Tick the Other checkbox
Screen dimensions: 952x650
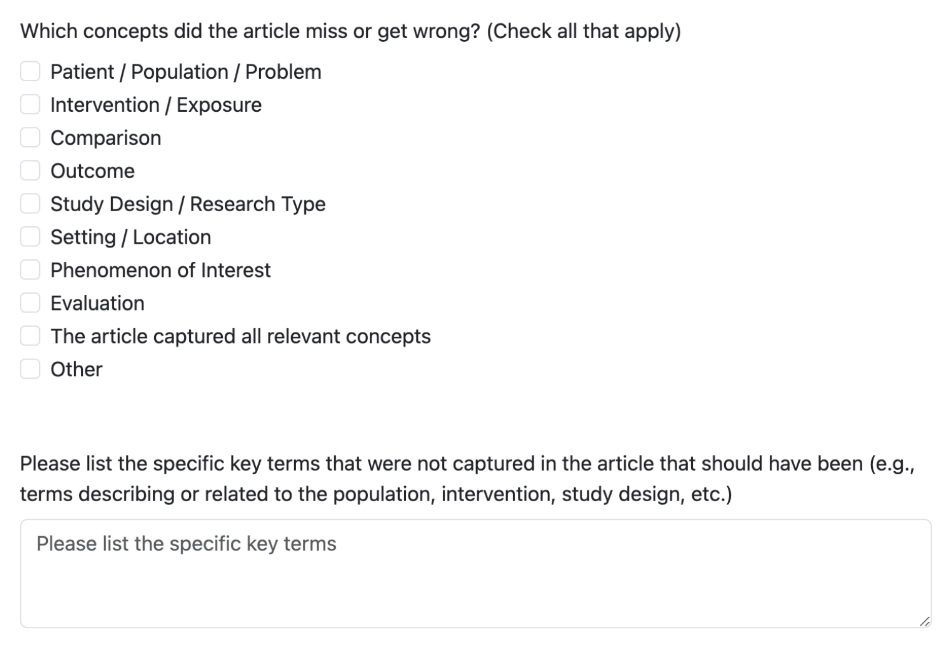31,369
